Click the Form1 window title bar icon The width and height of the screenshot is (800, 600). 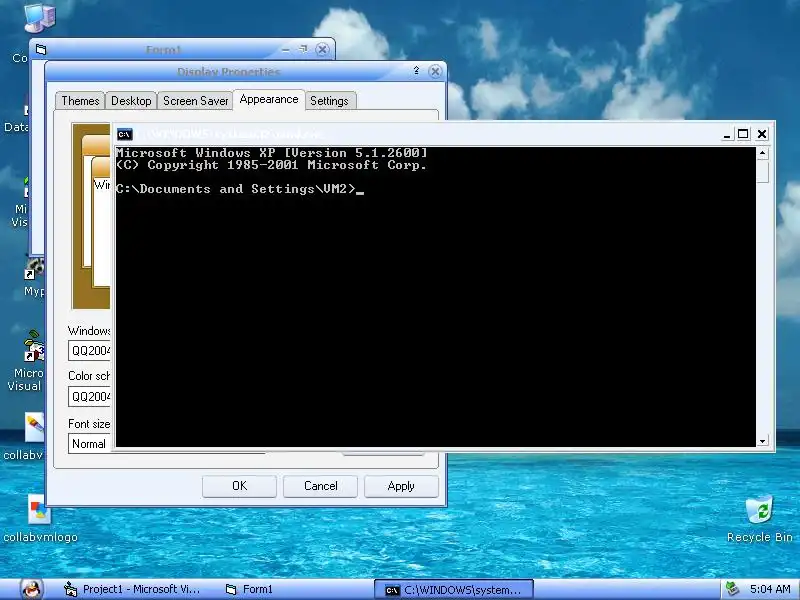click(x=41, y=49)
